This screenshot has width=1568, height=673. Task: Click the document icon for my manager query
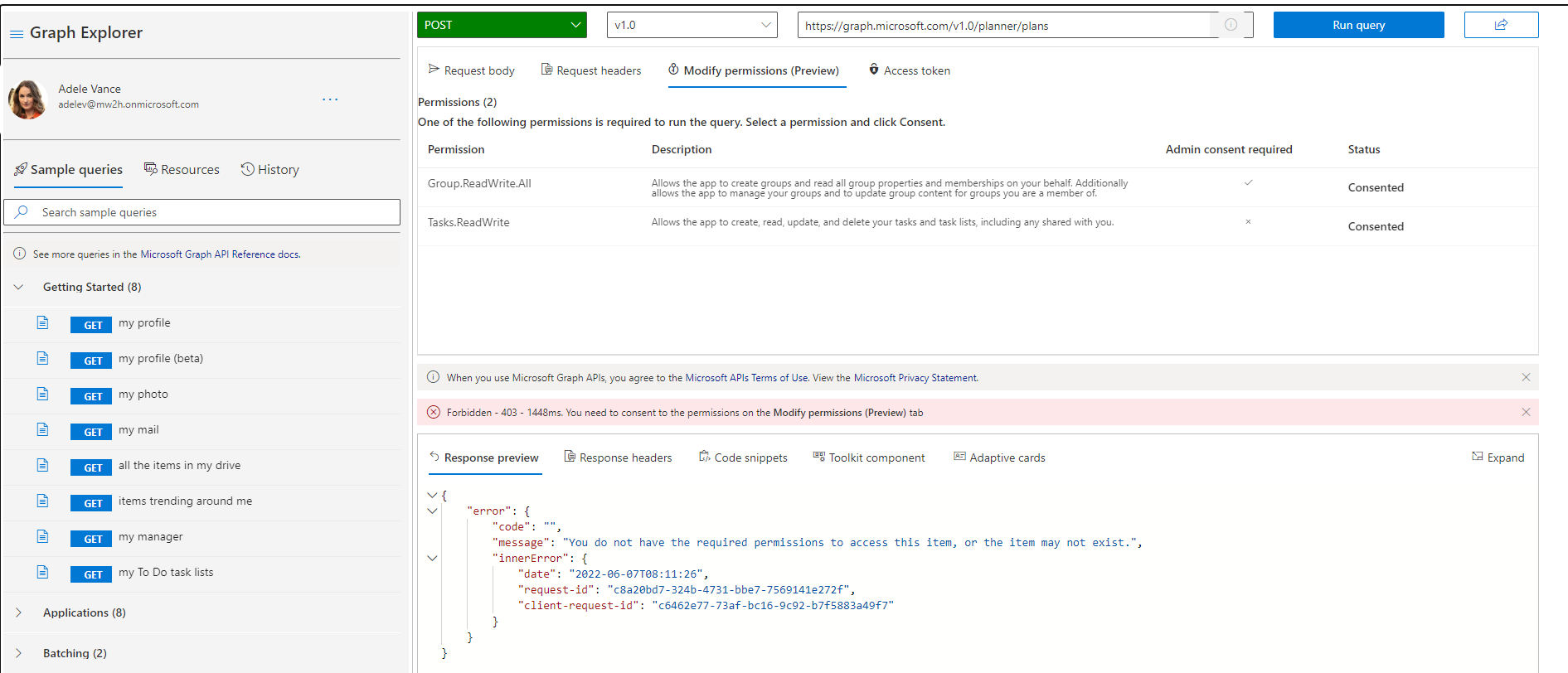pyautogui.click(x=42, y=536)
